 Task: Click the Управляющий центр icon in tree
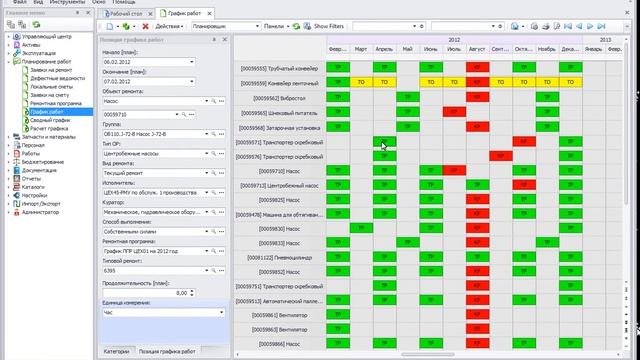click(x=16, y=36)
